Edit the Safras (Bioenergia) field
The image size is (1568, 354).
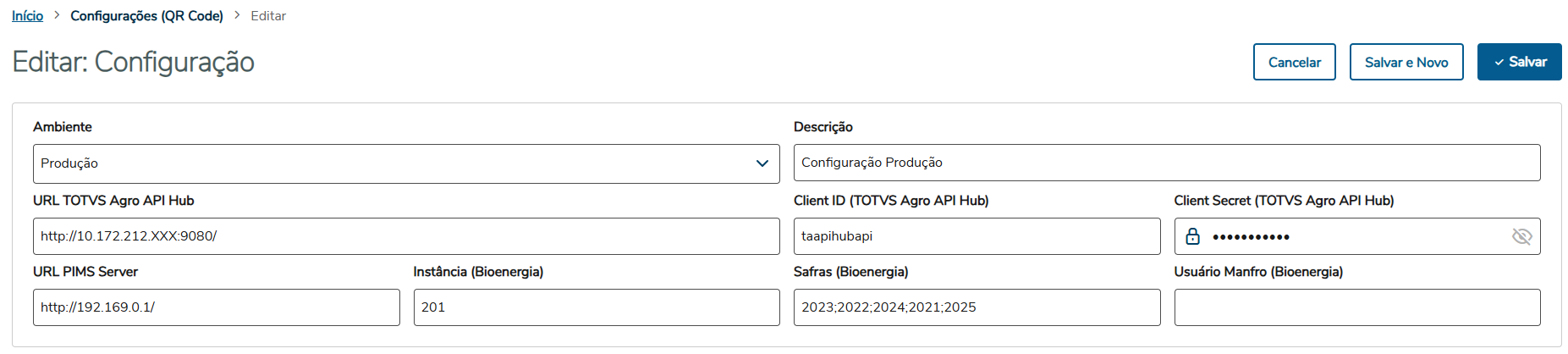(x=977, y=307)
